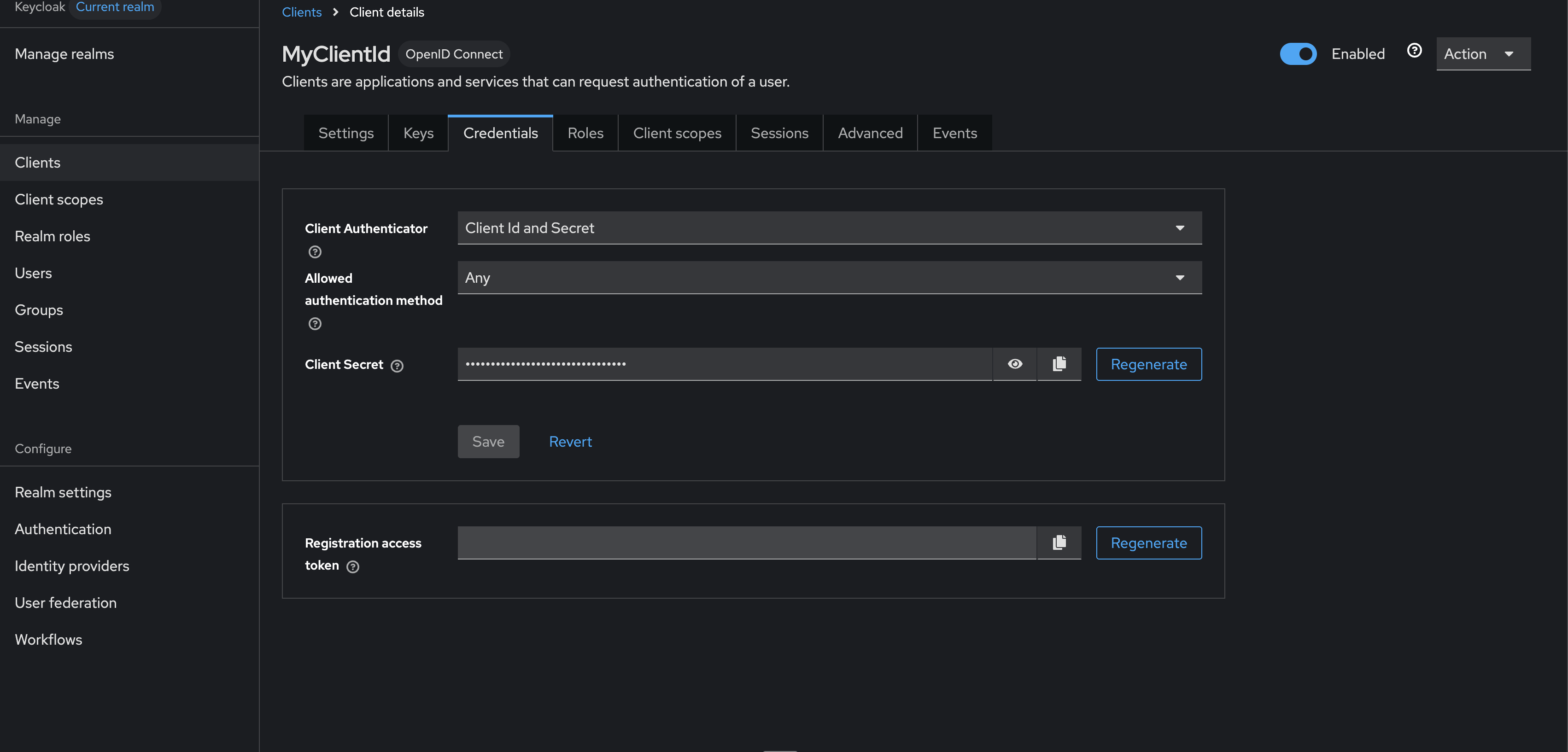Select the Credentials tab
This screenshot has height=752, width=1568.
tap(500, 133)
